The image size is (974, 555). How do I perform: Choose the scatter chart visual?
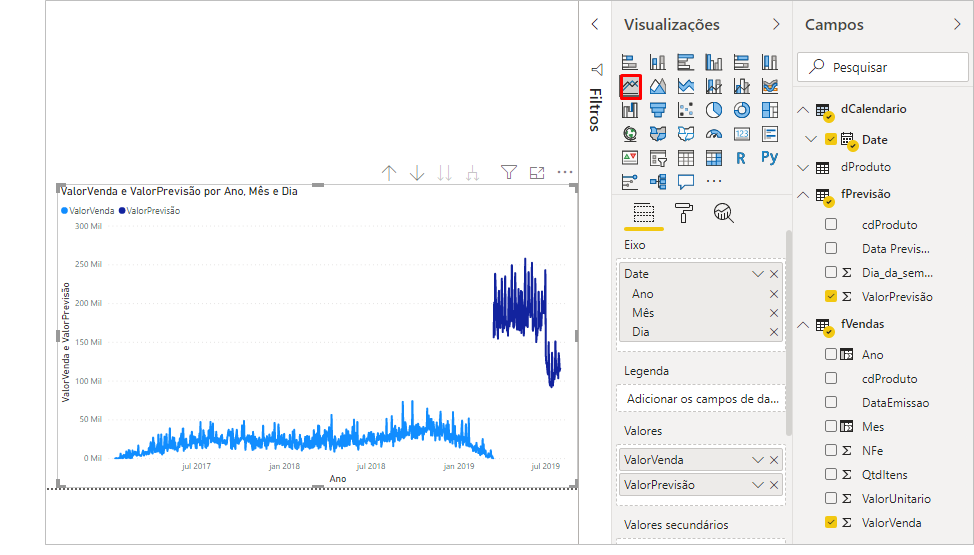[x=686, y=110]
